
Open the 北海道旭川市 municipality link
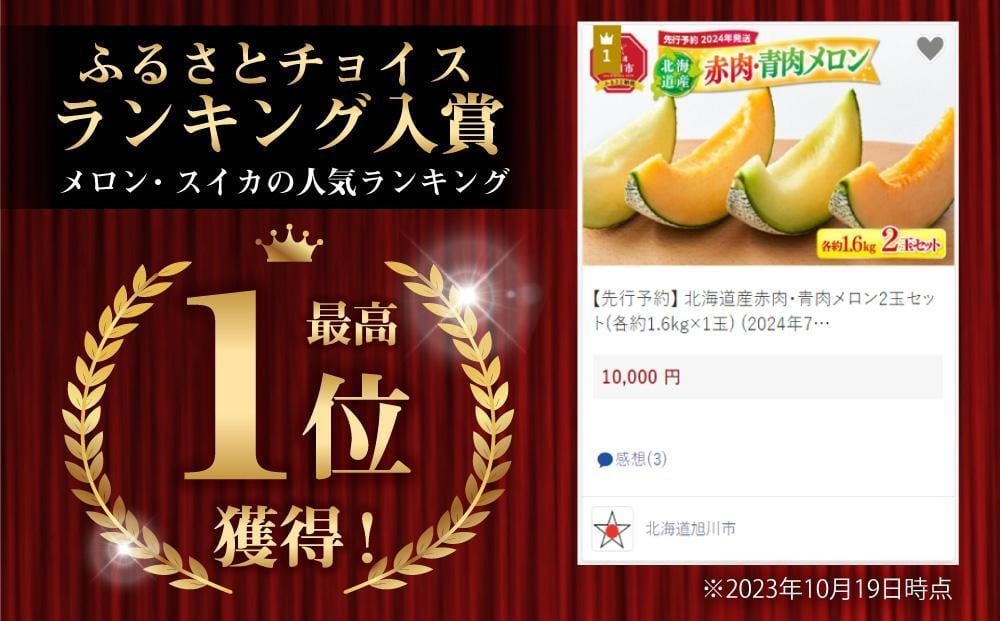[691, 529]
